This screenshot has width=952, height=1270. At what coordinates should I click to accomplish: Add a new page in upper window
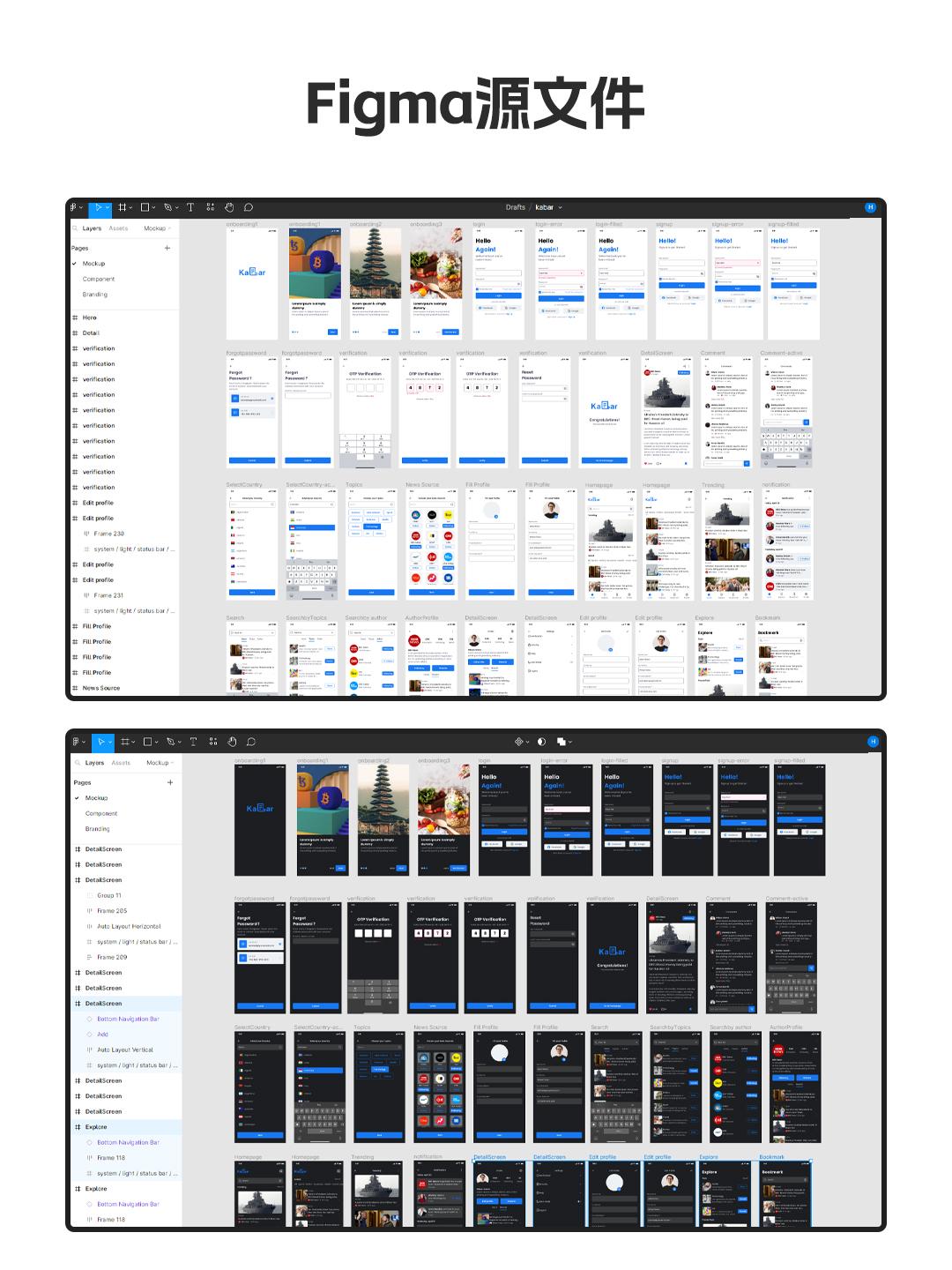click(x=167, y=248)
